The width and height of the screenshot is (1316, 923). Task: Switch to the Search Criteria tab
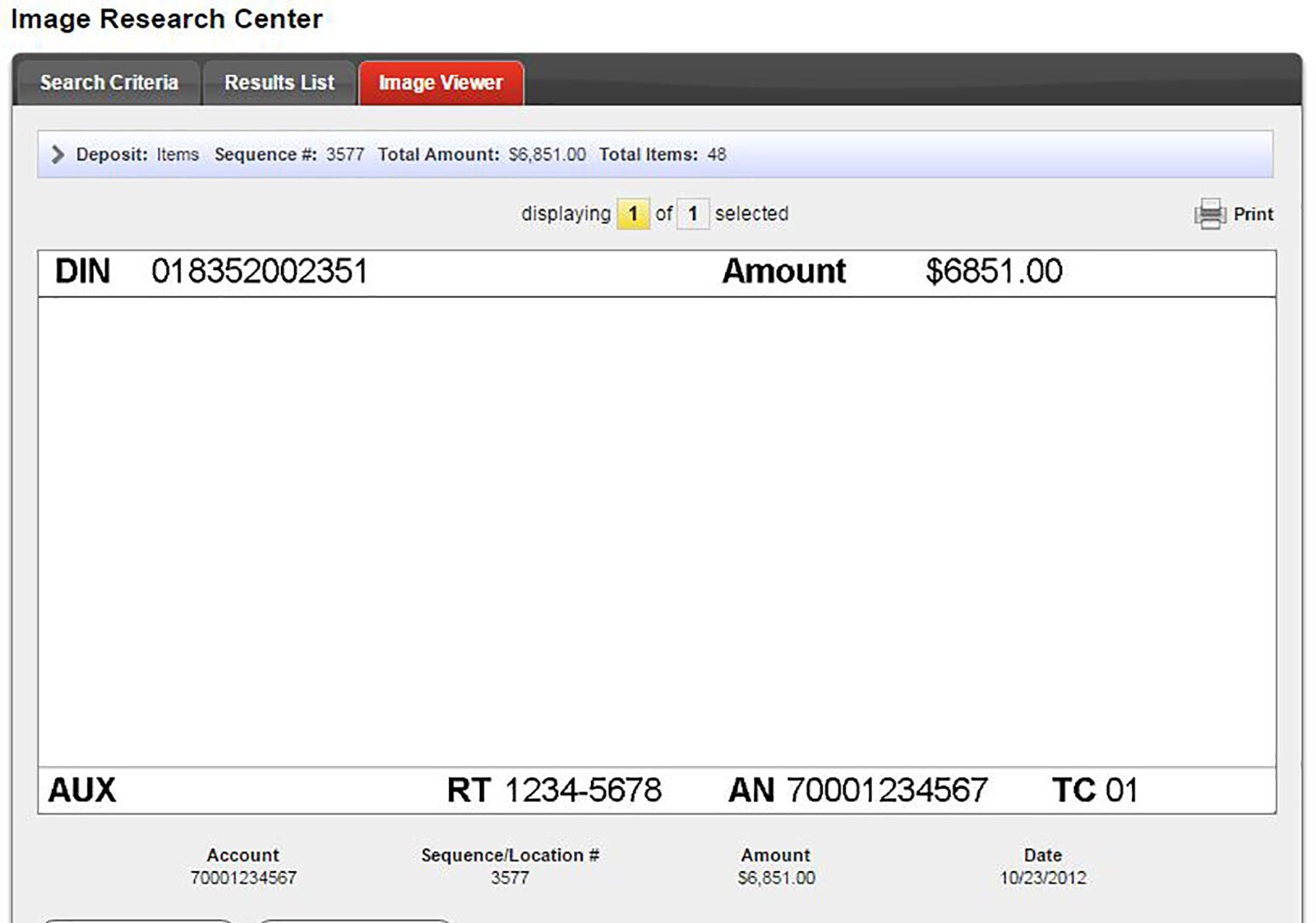pos(108,82)
